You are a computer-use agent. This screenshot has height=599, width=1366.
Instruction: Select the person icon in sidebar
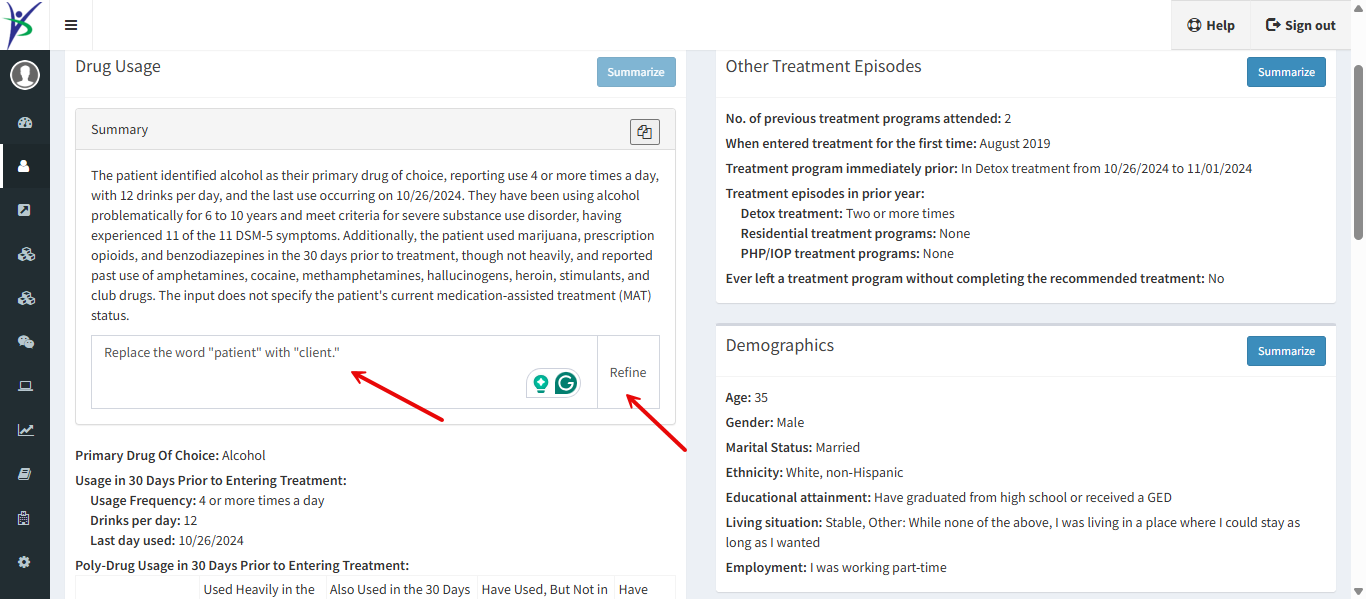click(x=25, y=167)
